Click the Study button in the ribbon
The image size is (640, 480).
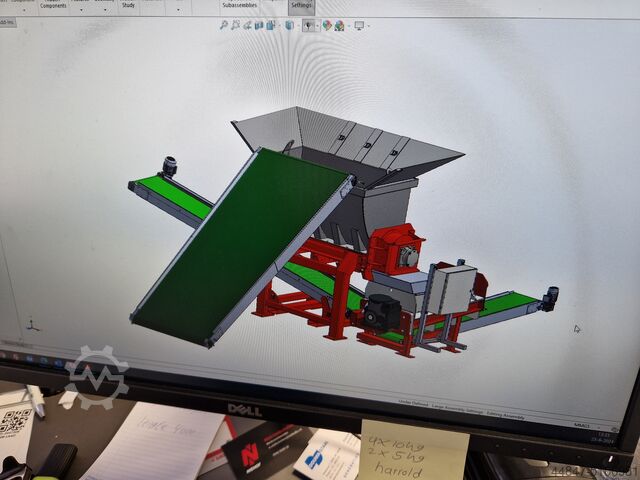coord(128,5)
